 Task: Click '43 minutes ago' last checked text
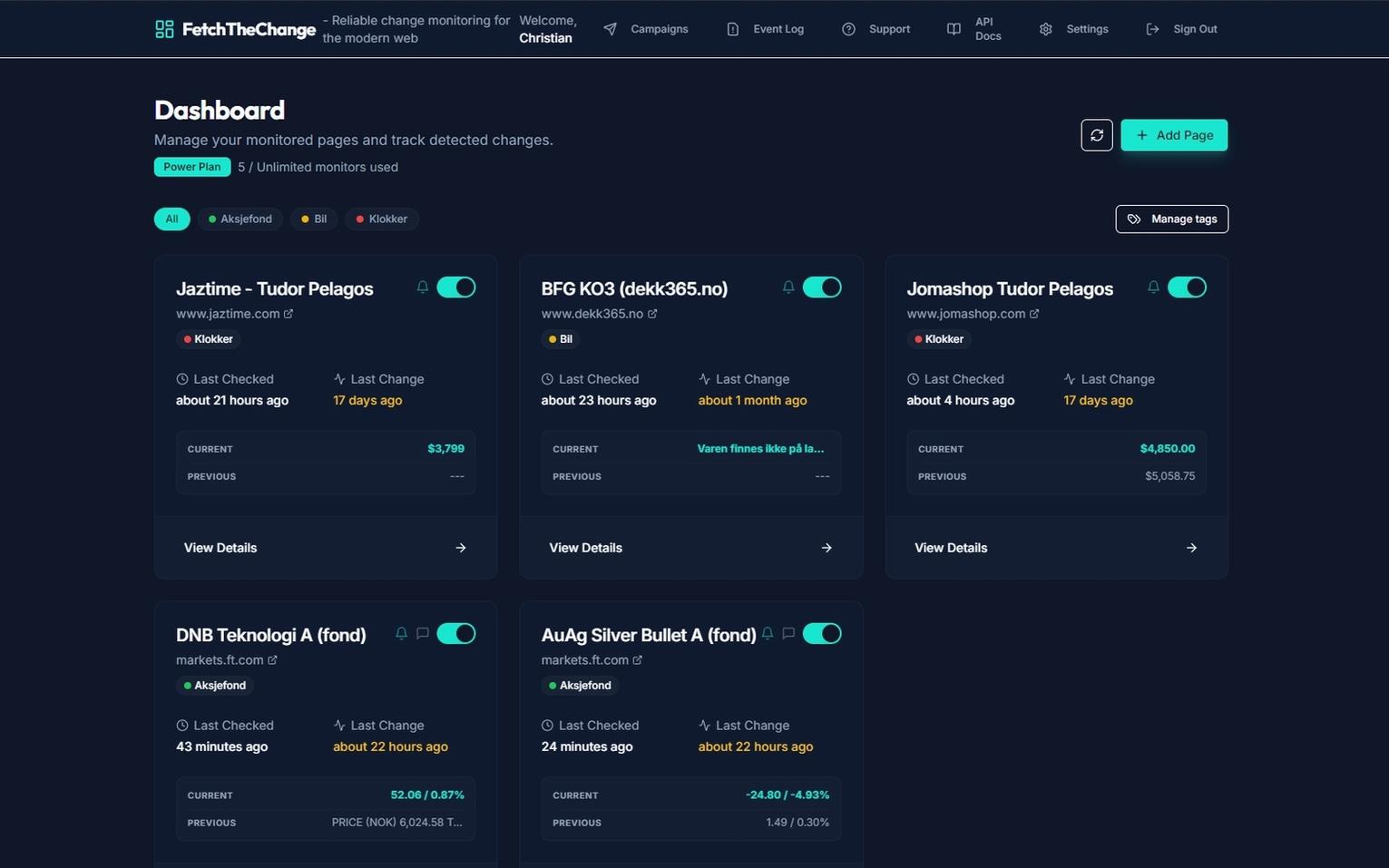[x=221, y=747]
